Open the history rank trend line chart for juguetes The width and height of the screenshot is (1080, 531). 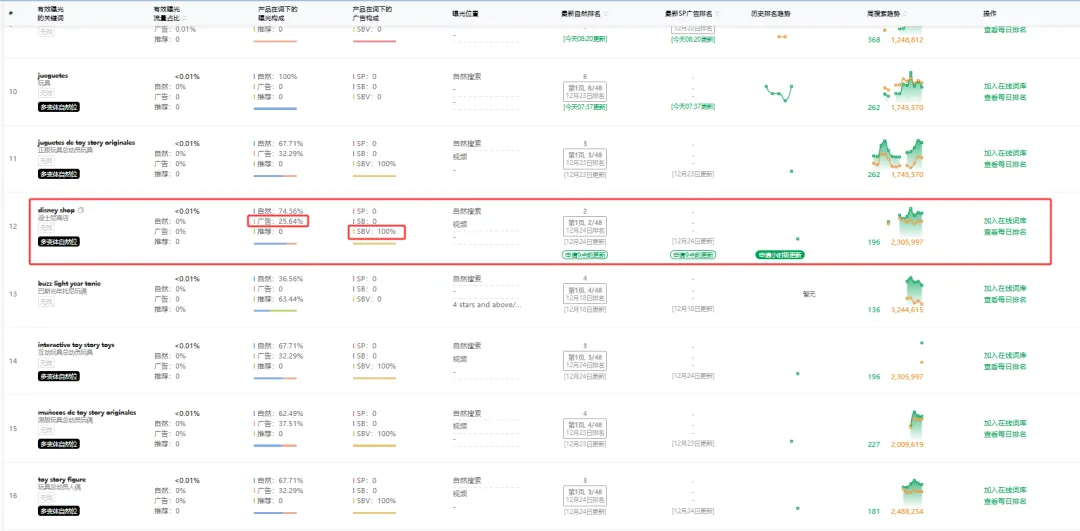[x=780, y=92]
